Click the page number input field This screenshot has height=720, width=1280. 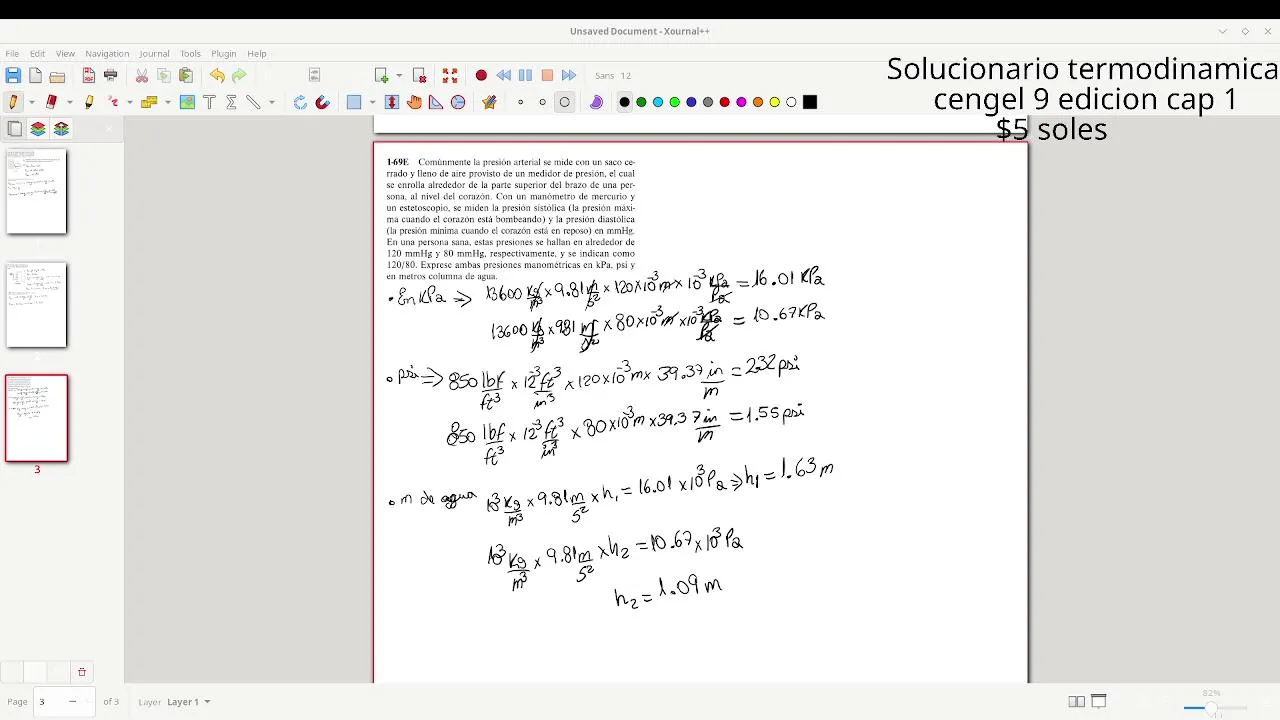[x=64, y=702]
